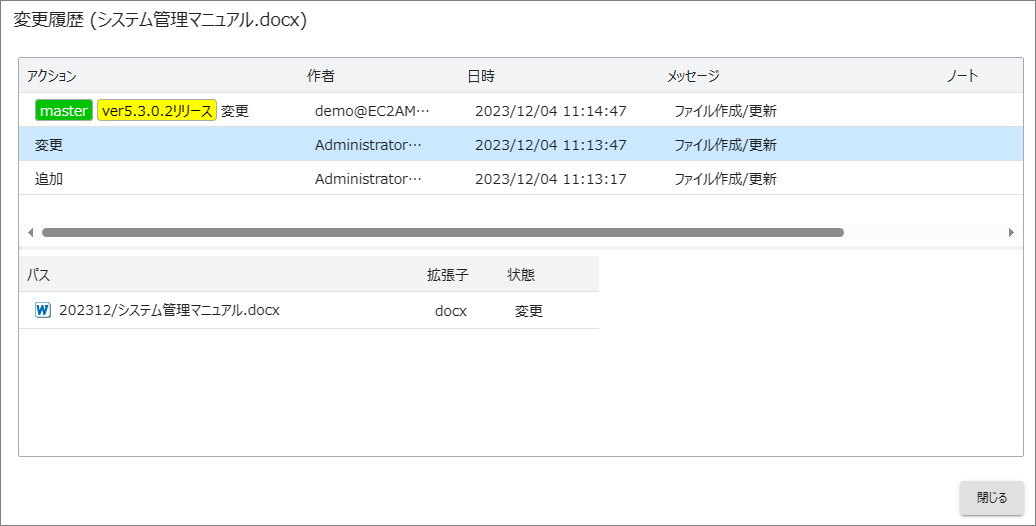
Task: Click the yellow ver5.3.0.2リリース tag
Action: coord(157,111)
